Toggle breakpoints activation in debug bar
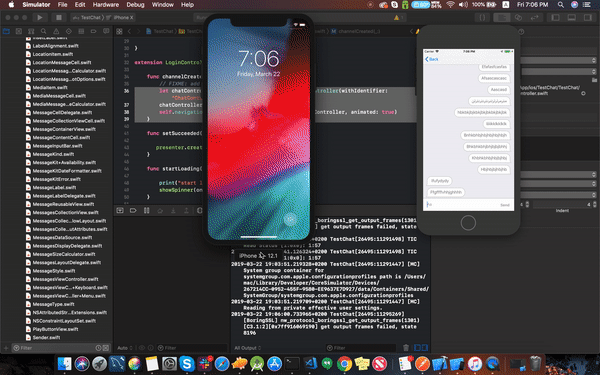This screenshot has width=600, height=375. pyautogui.click(x=133, y=210)
